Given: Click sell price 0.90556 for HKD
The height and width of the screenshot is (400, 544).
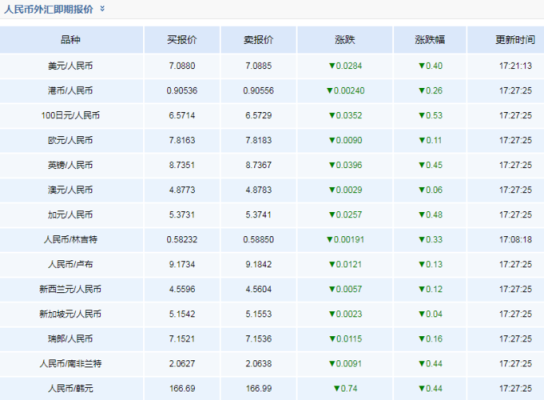Looking at the screenshot, I should (258, 91).
